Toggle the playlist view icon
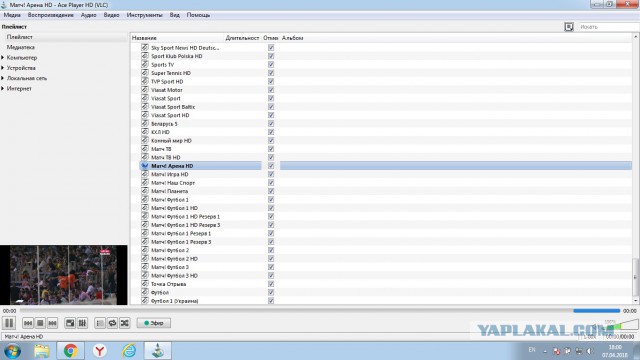The width and height of the screenshot is (640, 360). pyautogui.click(x=100, y=323)
